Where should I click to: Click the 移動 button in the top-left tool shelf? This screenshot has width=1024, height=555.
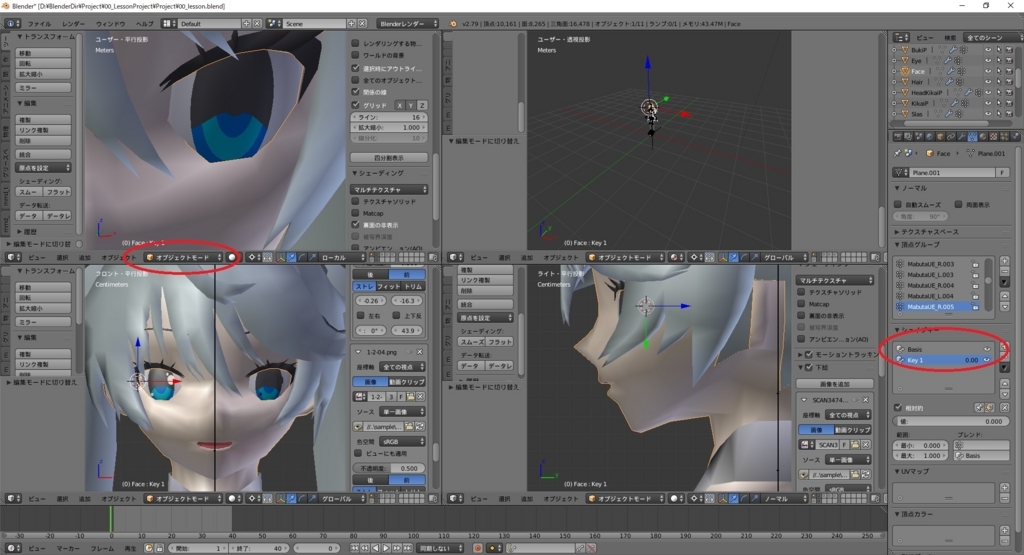point(43,53)
